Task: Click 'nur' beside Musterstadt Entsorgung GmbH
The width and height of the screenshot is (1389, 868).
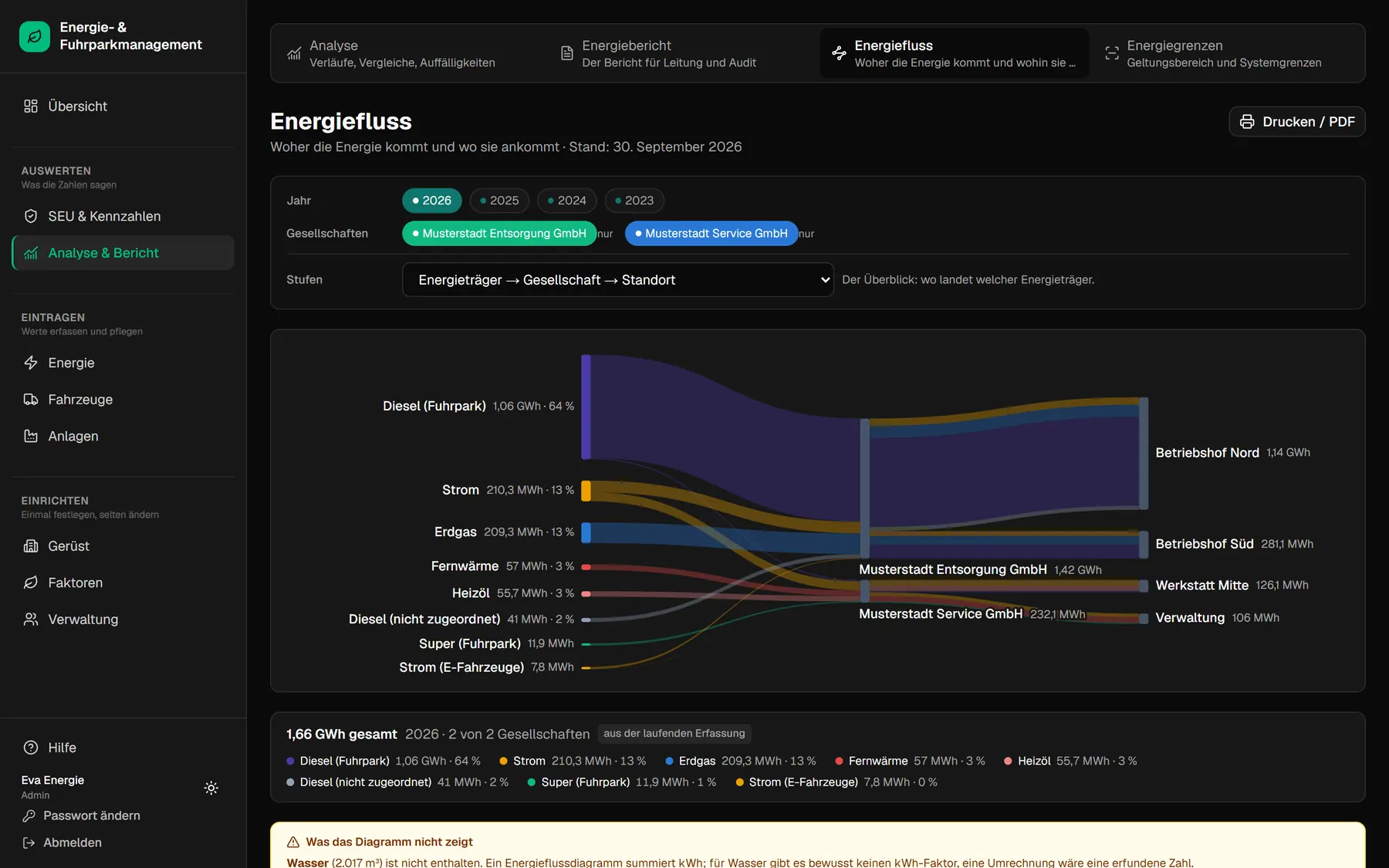Action: click(x=606, y=235)
